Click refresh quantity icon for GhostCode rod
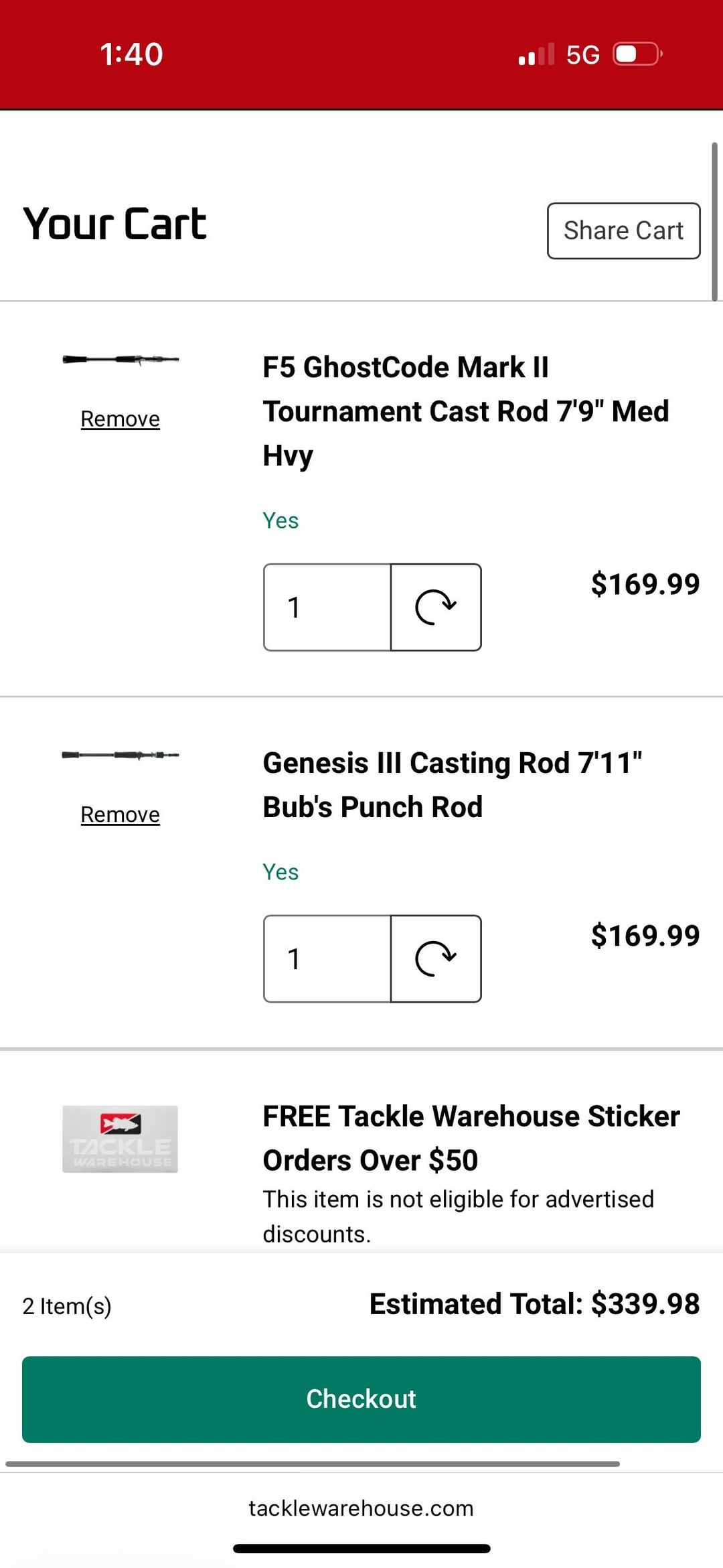This screenshot has width=723, height=1568. tap(436, 608)
